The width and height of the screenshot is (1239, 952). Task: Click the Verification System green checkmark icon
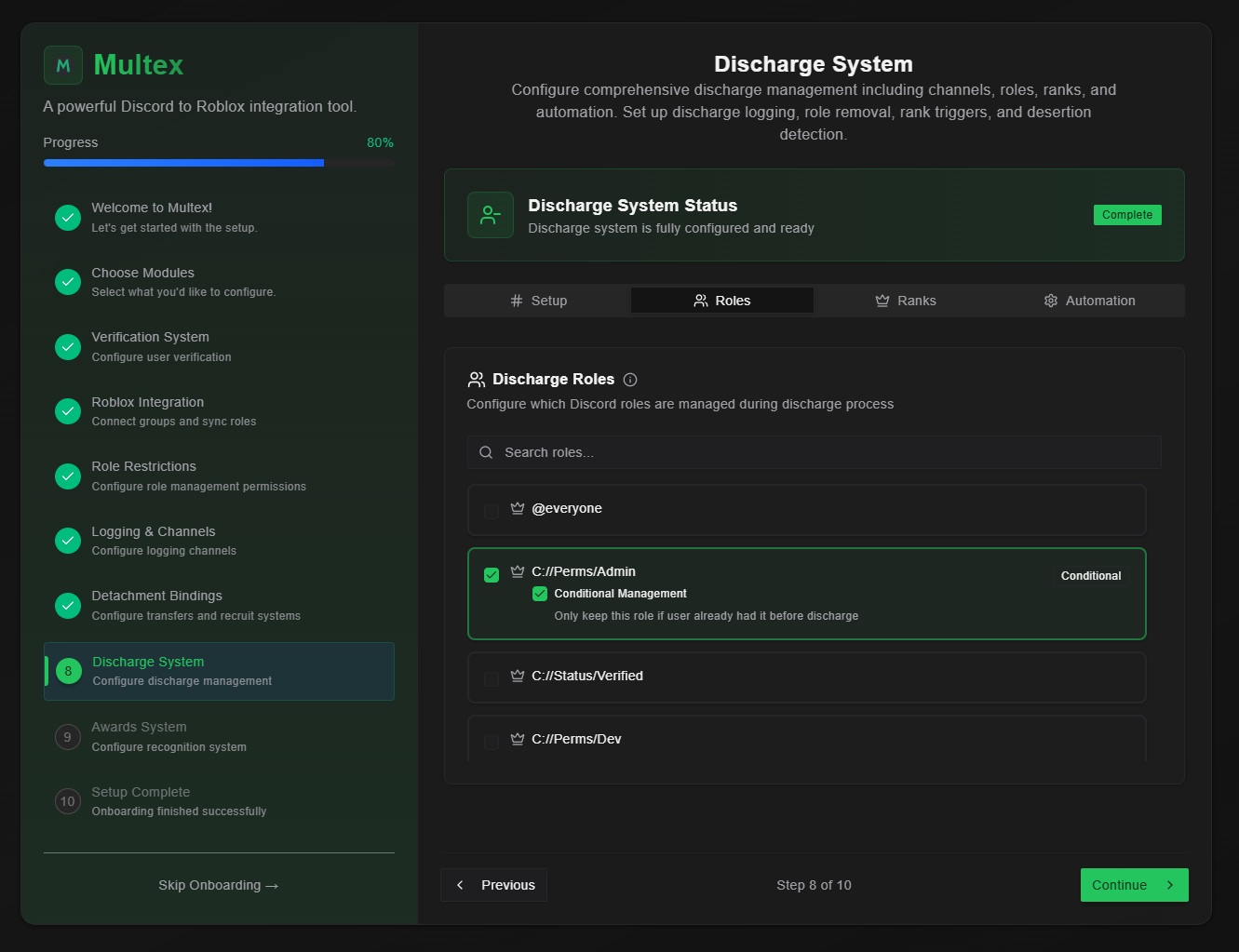click(68, 347)
